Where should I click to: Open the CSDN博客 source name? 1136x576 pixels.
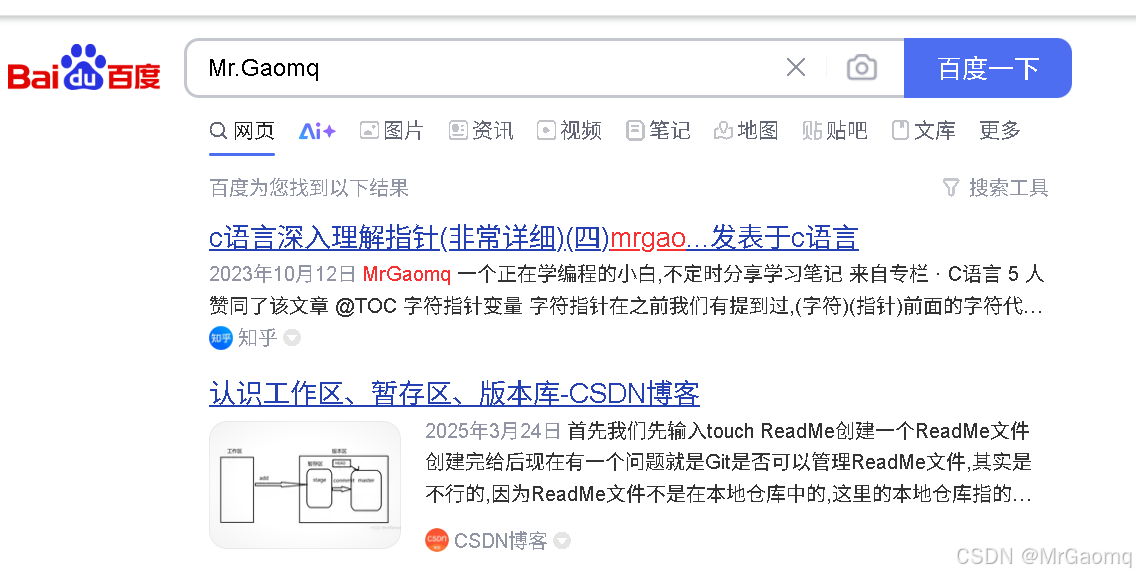[500, 540]
